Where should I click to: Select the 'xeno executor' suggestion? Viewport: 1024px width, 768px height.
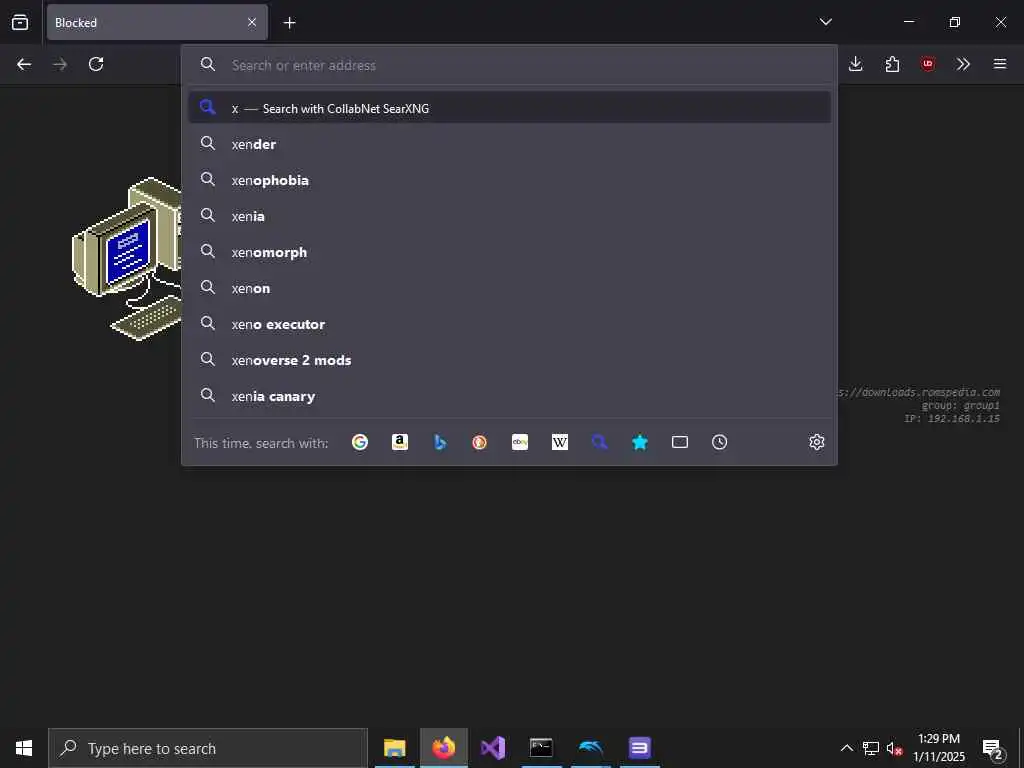click(509, 323)
